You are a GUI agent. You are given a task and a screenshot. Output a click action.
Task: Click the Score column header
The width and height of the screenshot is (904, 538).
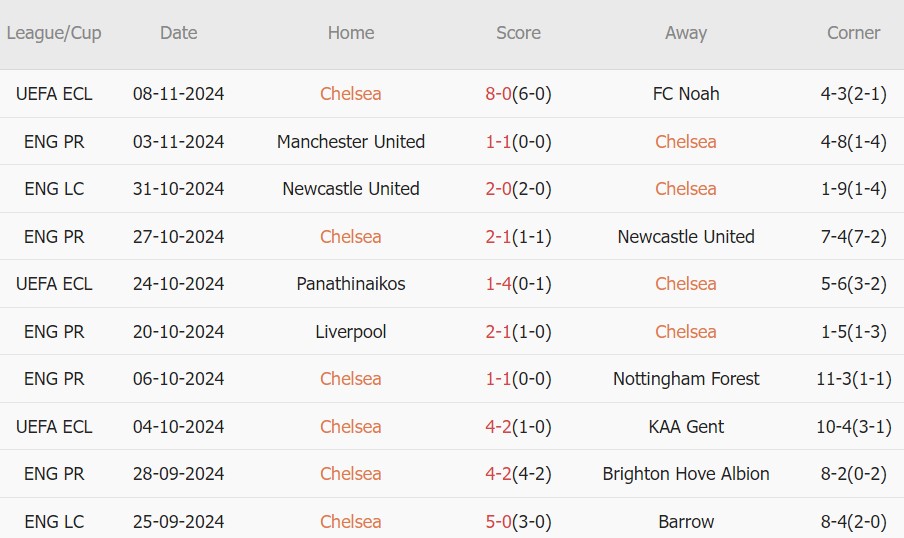click(518, 33)
